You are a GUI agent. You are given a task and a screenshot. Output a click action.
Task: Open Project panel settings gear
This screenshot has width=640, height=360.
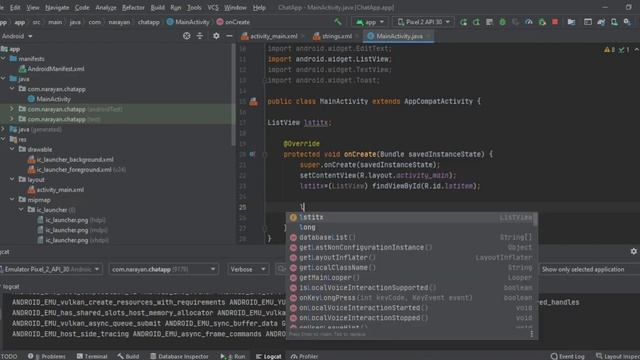pos(216,36)
